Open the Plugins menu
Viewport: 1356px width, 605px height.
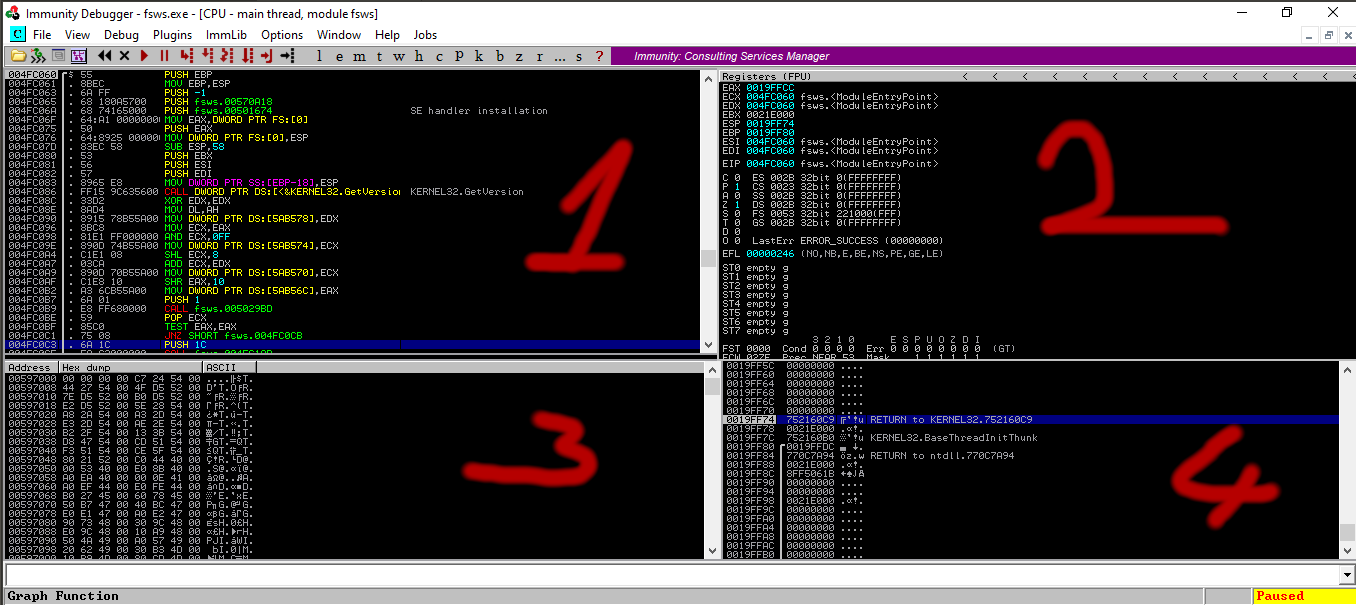[172, 34]
